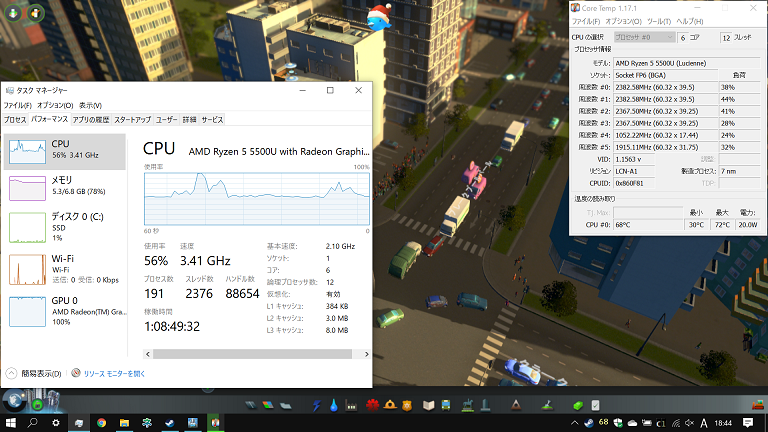Screen dimensions: 768x432
Task: Open the オプション(O) menu in Task Manager
Action: point(55,105)
